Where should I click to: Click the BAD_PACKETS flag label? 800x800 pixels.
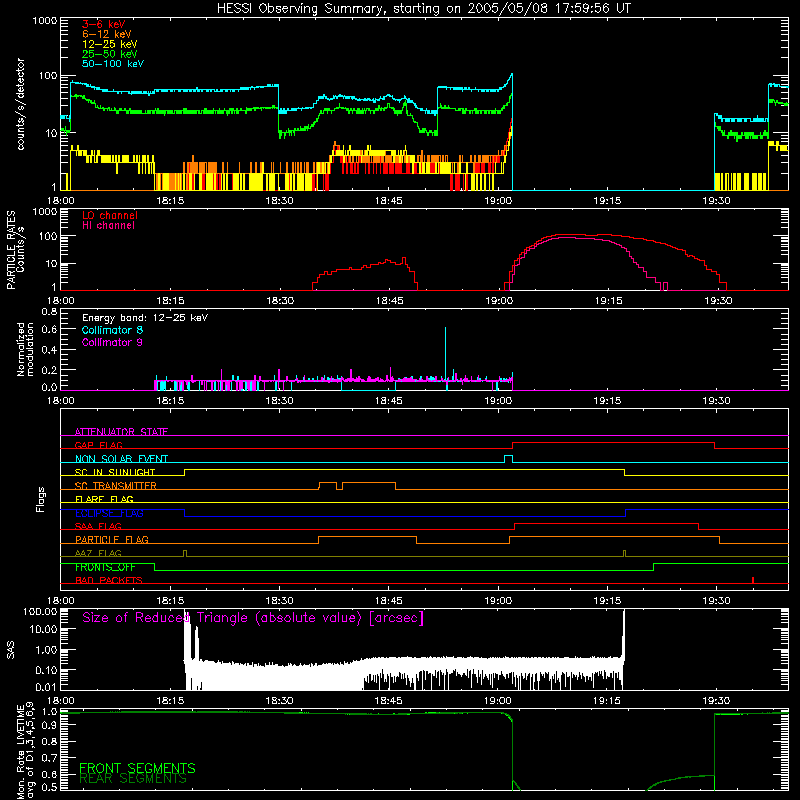(109, 580)
